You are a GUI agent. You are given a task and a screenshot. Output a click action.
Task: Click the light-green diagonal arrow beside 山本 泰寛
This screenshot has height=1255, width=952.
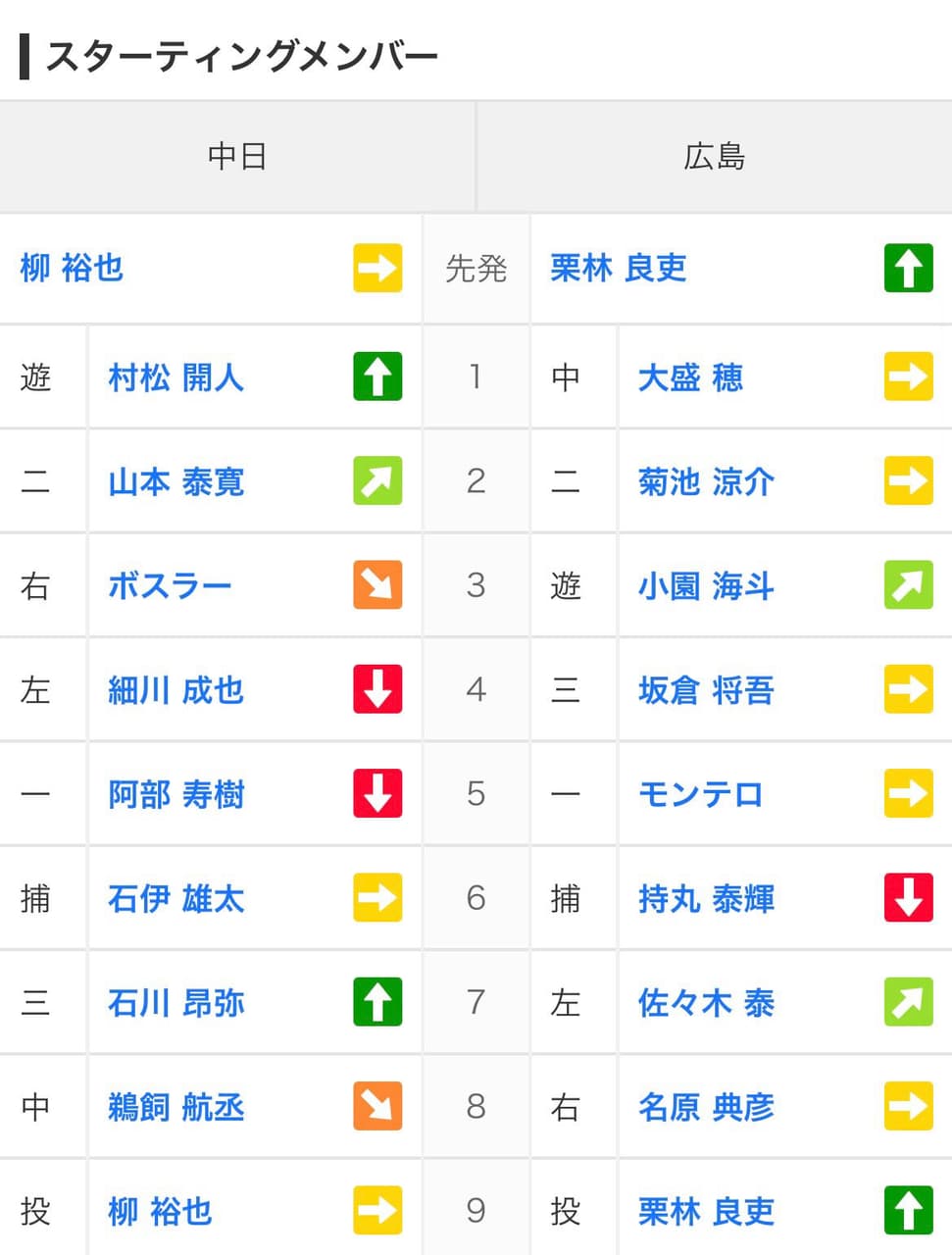pos(377,480)
